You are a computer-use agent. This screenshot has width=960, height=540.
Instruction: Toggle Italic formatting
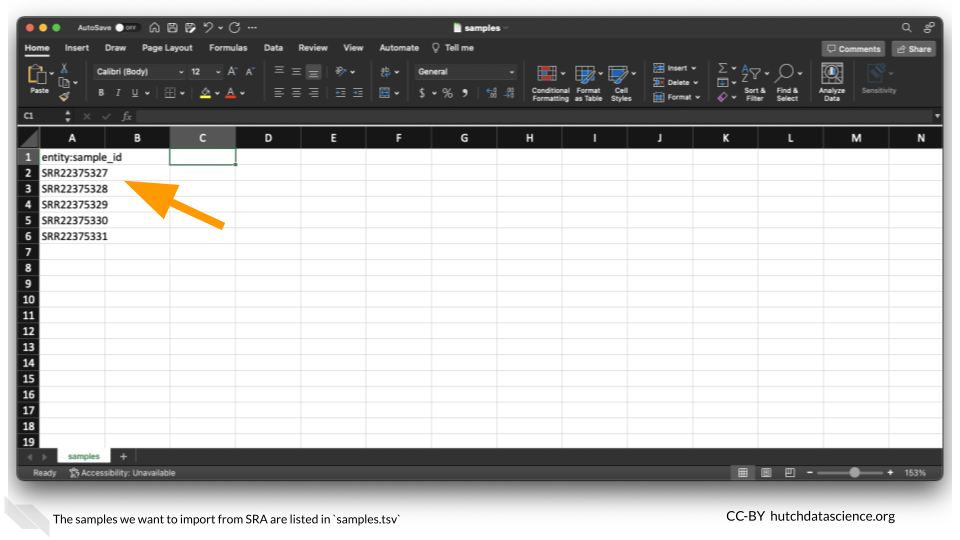pos(118,93)
